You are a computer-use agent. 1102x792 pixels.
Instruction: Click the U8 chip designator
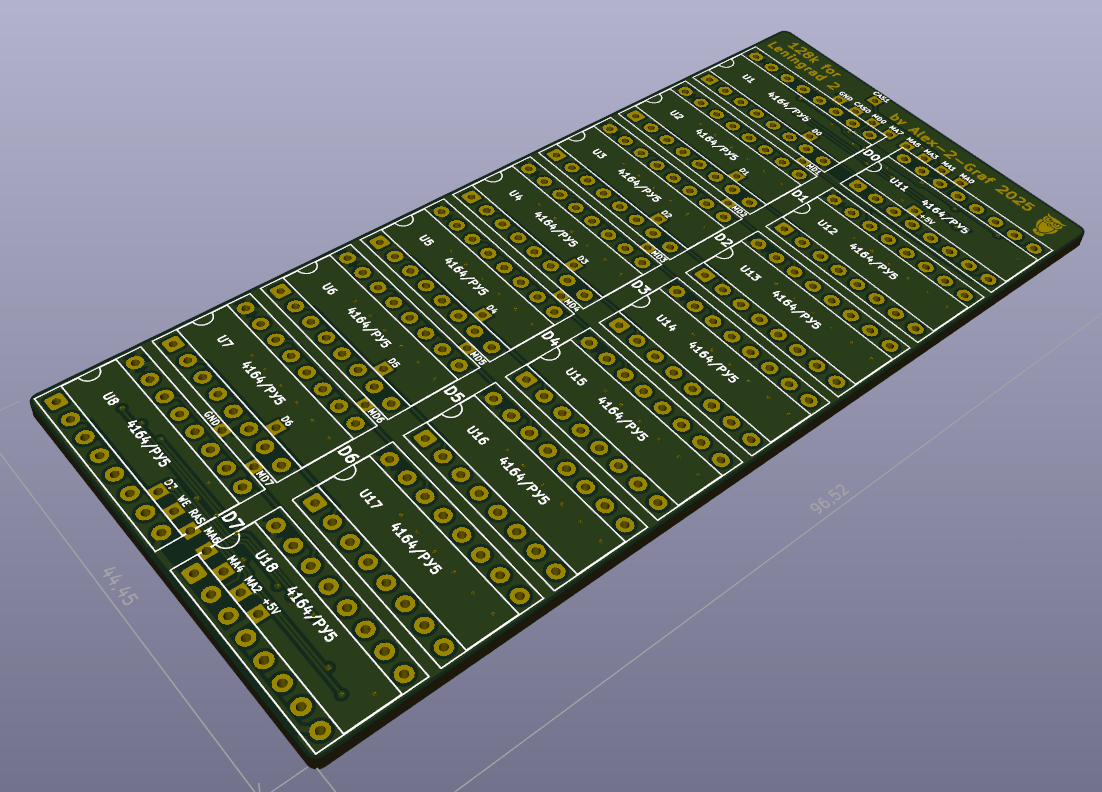tap(111, 402)
